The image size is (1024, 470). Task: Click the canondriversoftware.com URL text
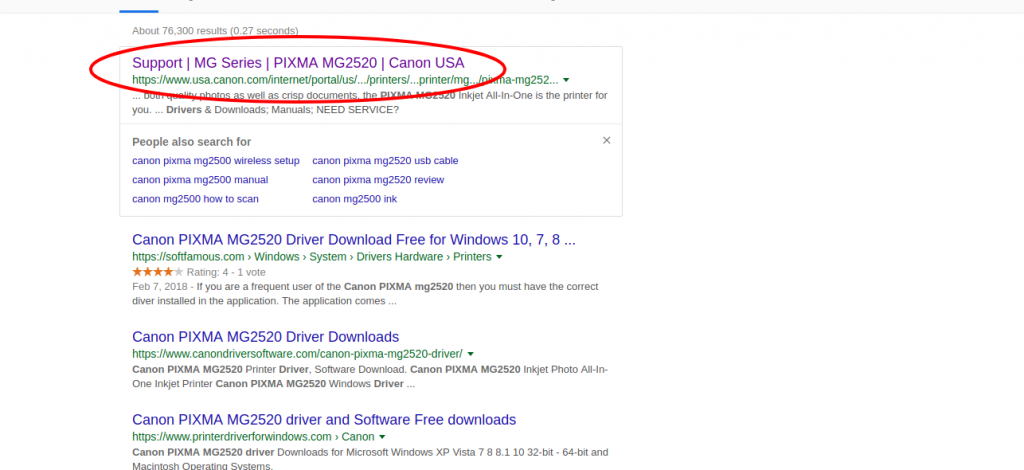pos(297,354)
